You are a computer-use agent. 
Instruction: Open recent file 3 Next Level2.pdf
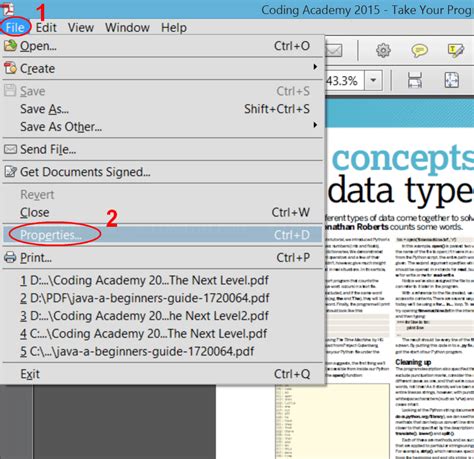click(x=163, y=316)
